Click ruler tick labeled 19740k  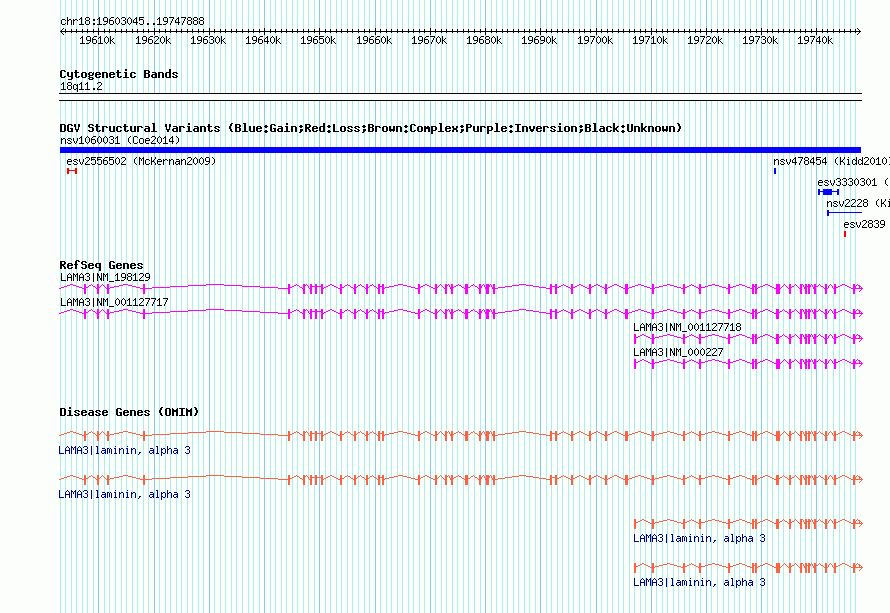[x=815, y=40]
